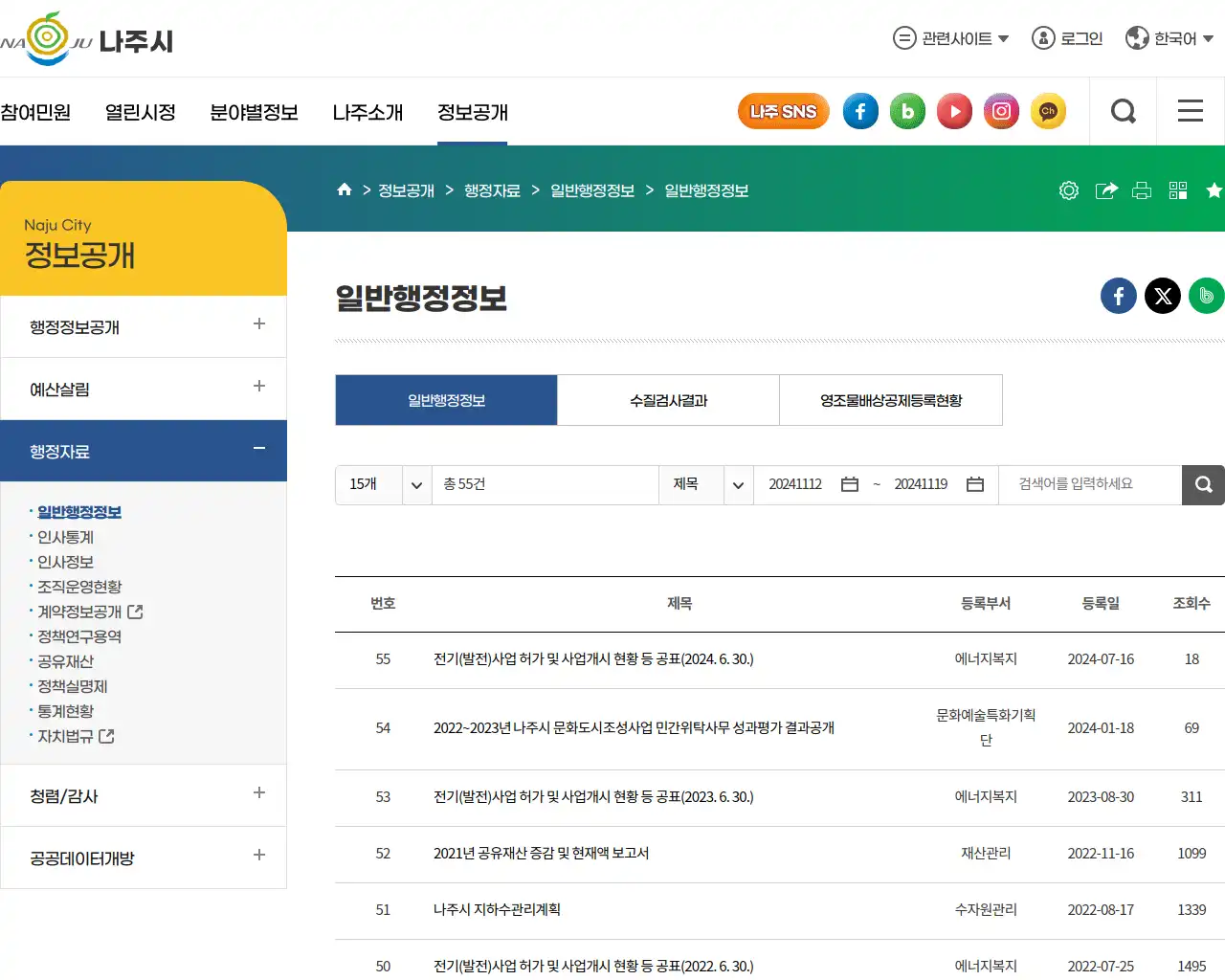1225x980 pixels.
Task: Open sidebar item 정책연구용역
Action: coord(79,636)
